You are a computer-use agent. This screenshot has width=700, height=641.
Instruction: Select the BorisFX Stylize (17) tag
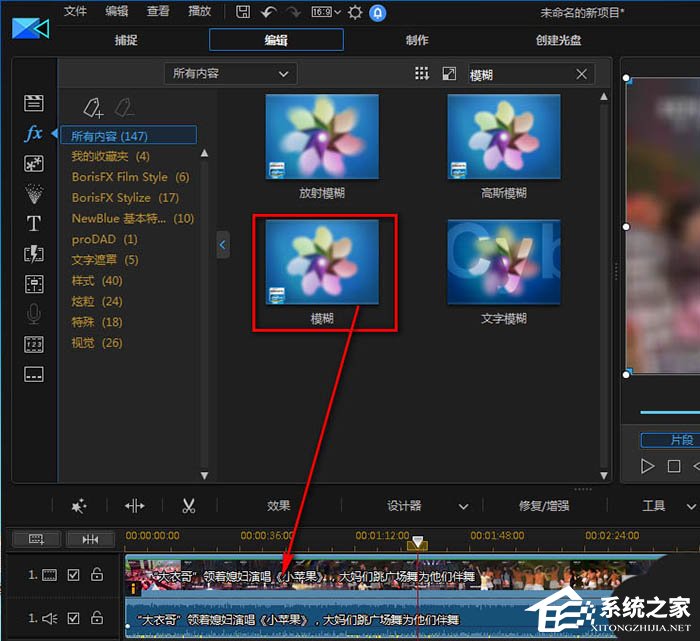click(125, 198)
